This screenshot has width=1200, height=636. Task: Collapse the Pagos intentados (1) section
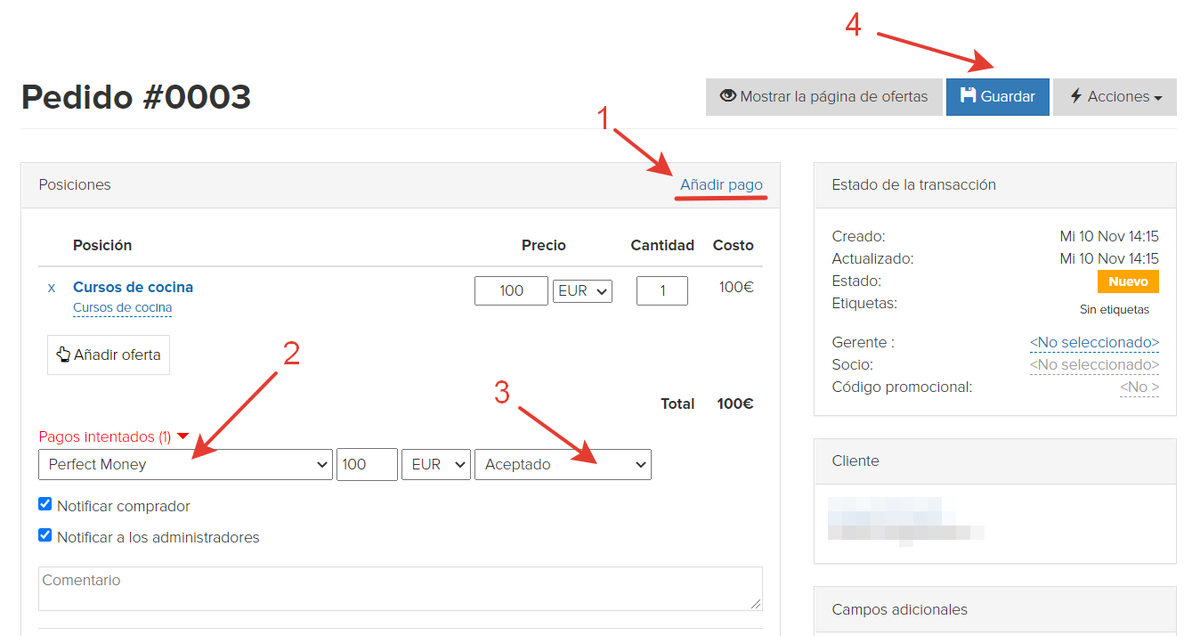click(x=113, y=437)
